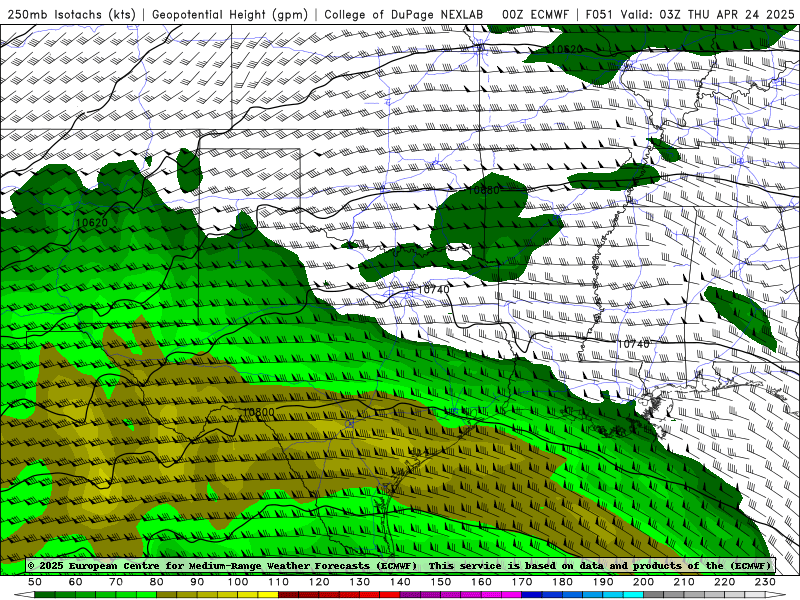
Task: Click the 10680 height contour label
Action: coord(483,190)
